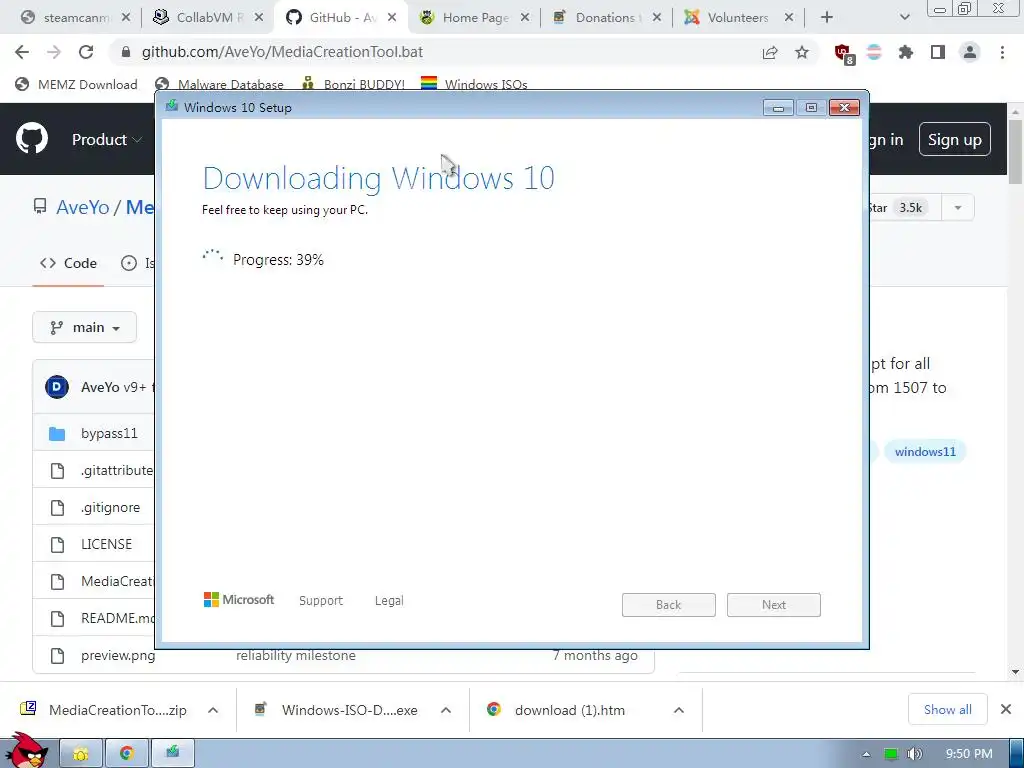Viewport: 1024px width, 768px height.
Task: Open the bypass11 folder
Action: point(109,433)
